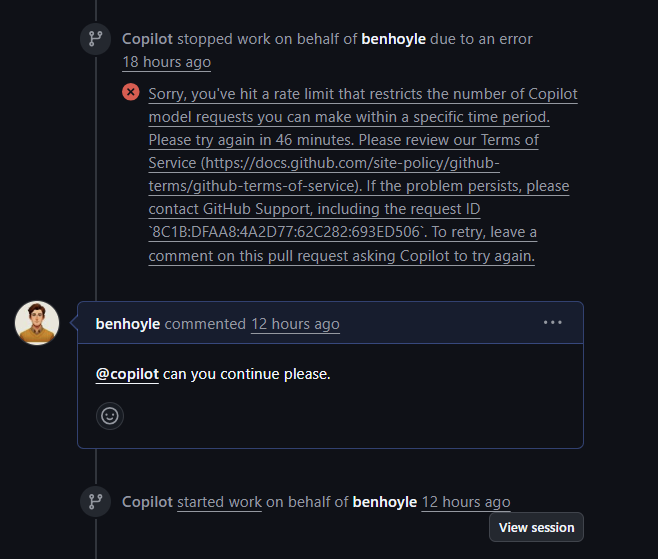This screenshot has width=658, height=559.
Task: Click Copilot name in stopped work event
Action: 147,39
